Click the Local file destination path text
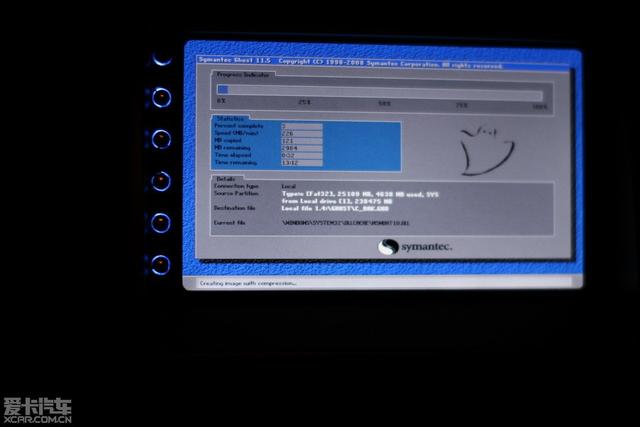 coord(335,209)
